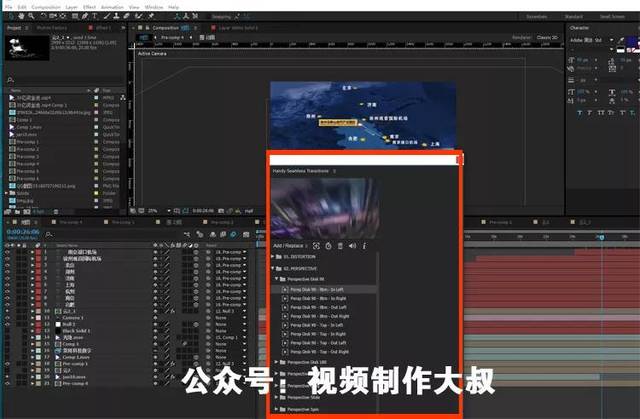
Task: Select the Zoom magnifier tool
Action: [x=31, y=16]
